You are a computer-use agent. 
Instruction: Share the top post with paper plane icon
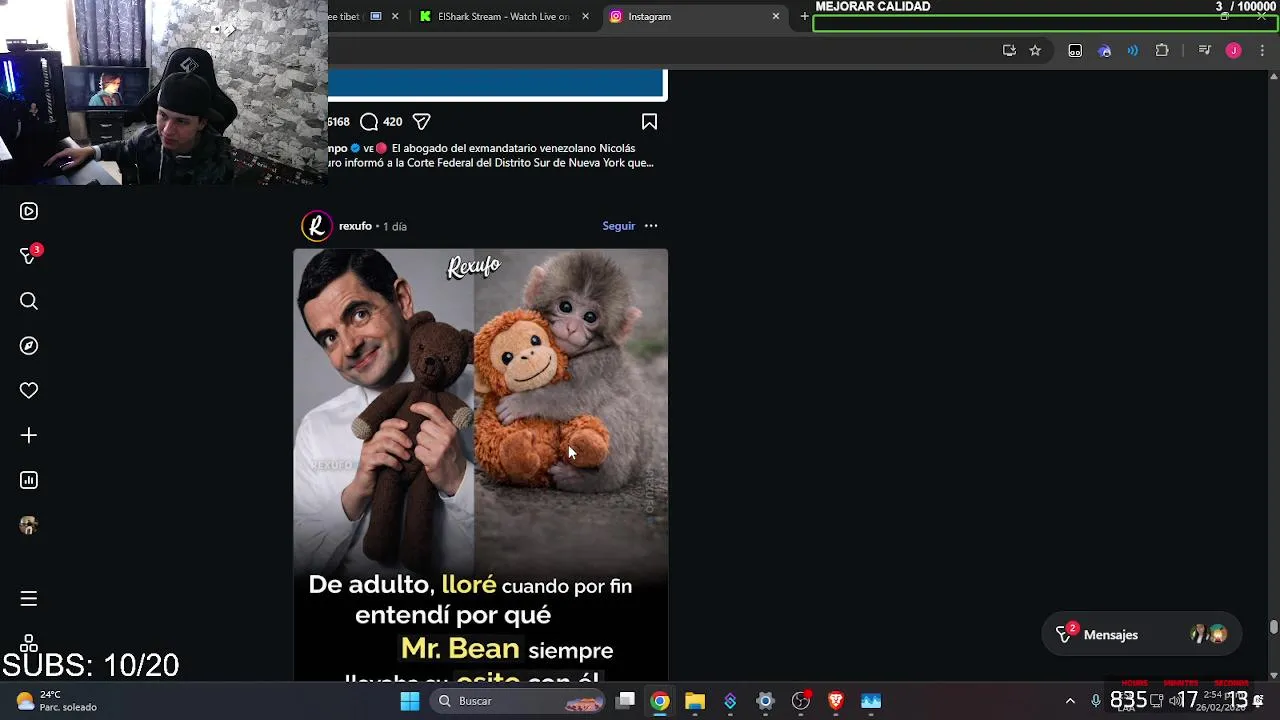pos(421,122)
